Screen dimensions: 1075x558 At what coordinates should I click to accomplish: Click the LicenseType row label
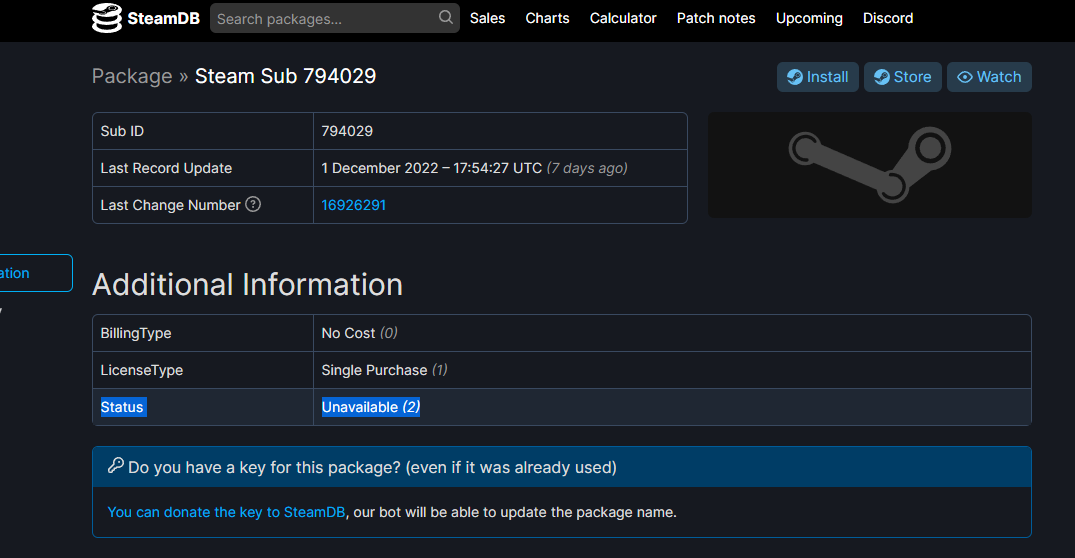coord(142,370)
